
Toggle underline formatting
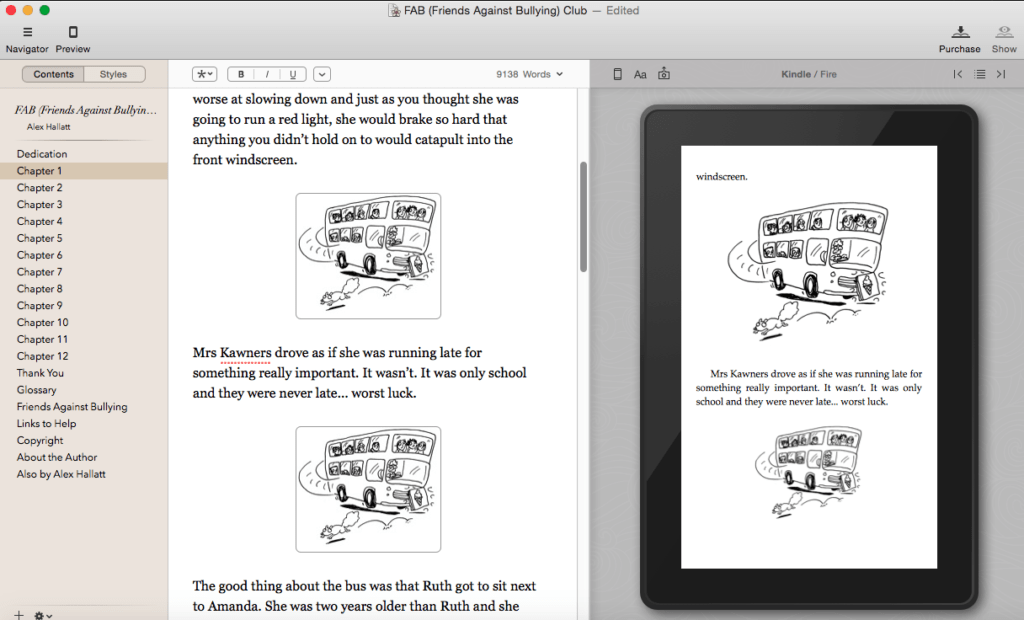tap(293, 74)
